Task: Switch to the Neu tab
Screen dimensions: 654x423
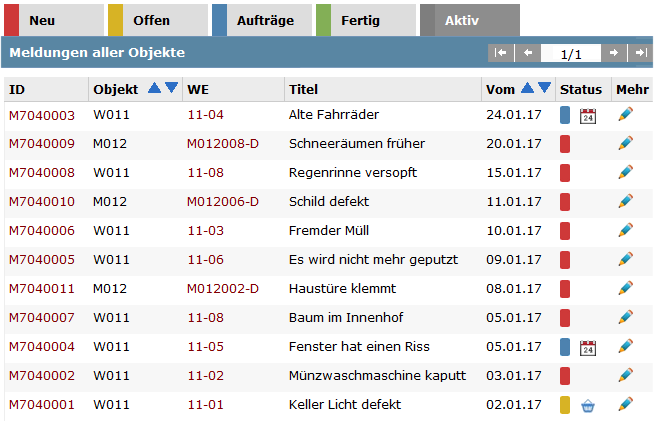Action: (x=54, y=20)
